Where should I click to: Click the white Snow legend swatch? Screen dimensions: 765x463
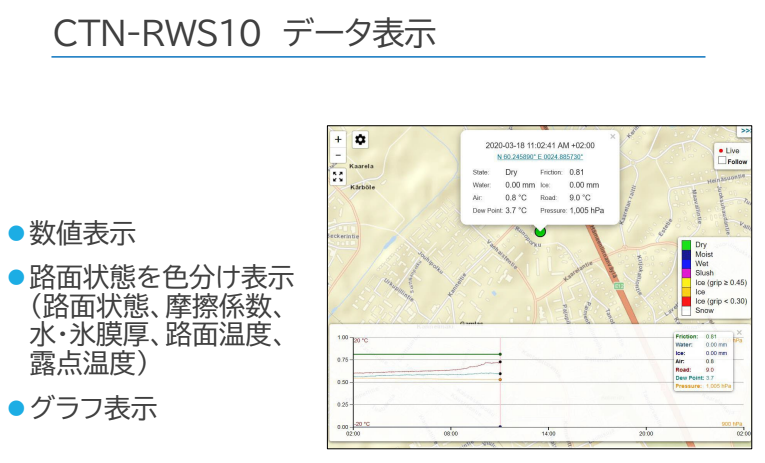[686, 311]
